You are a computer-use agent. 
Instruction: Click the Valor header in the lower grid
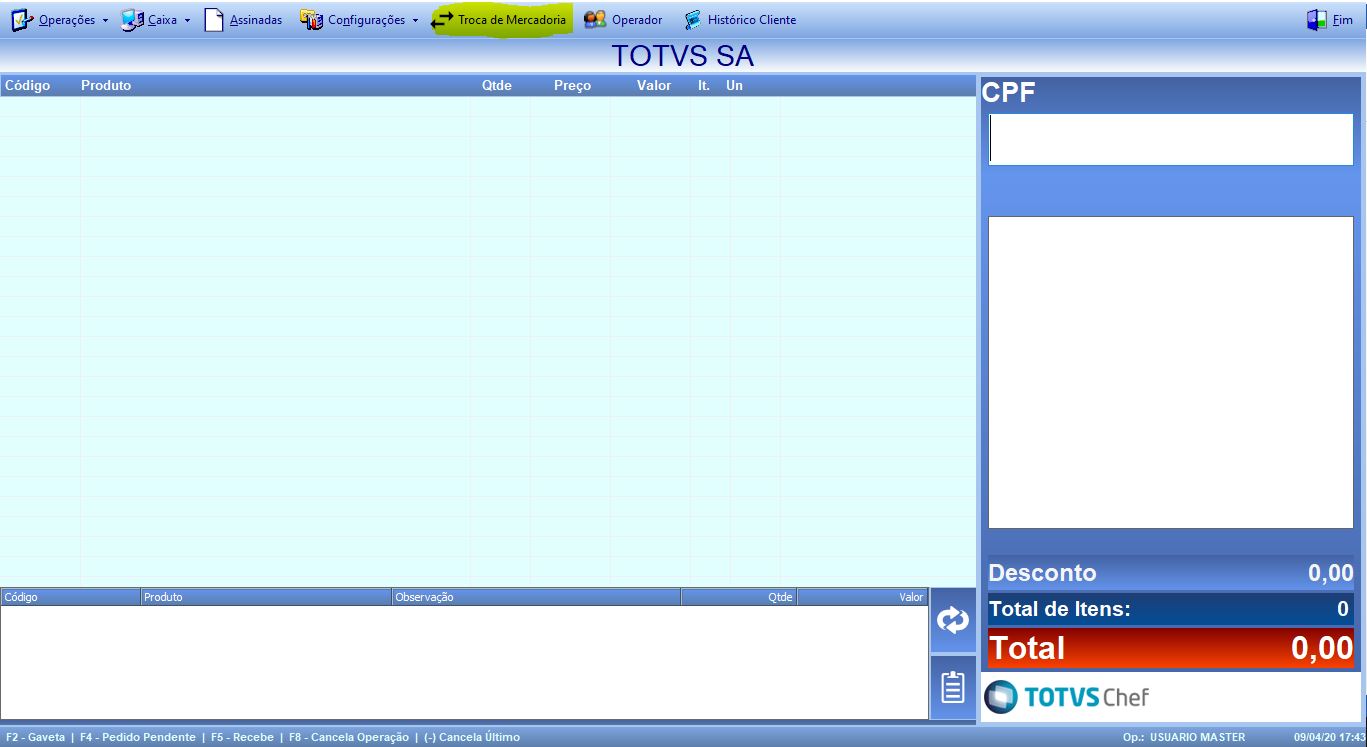(862, 597)
